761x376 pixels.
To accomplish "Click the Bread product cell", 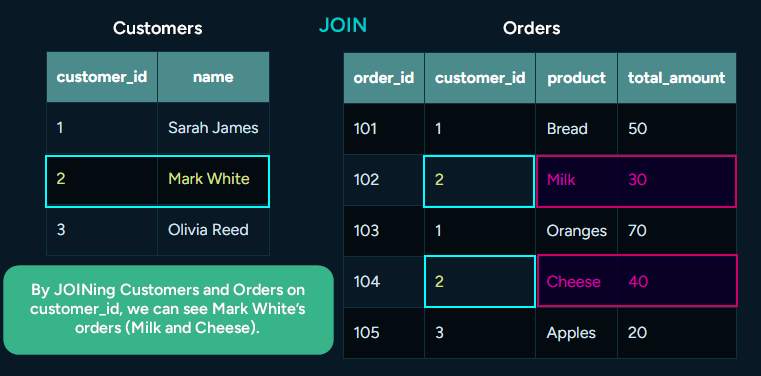I will (x=577, y=129).
